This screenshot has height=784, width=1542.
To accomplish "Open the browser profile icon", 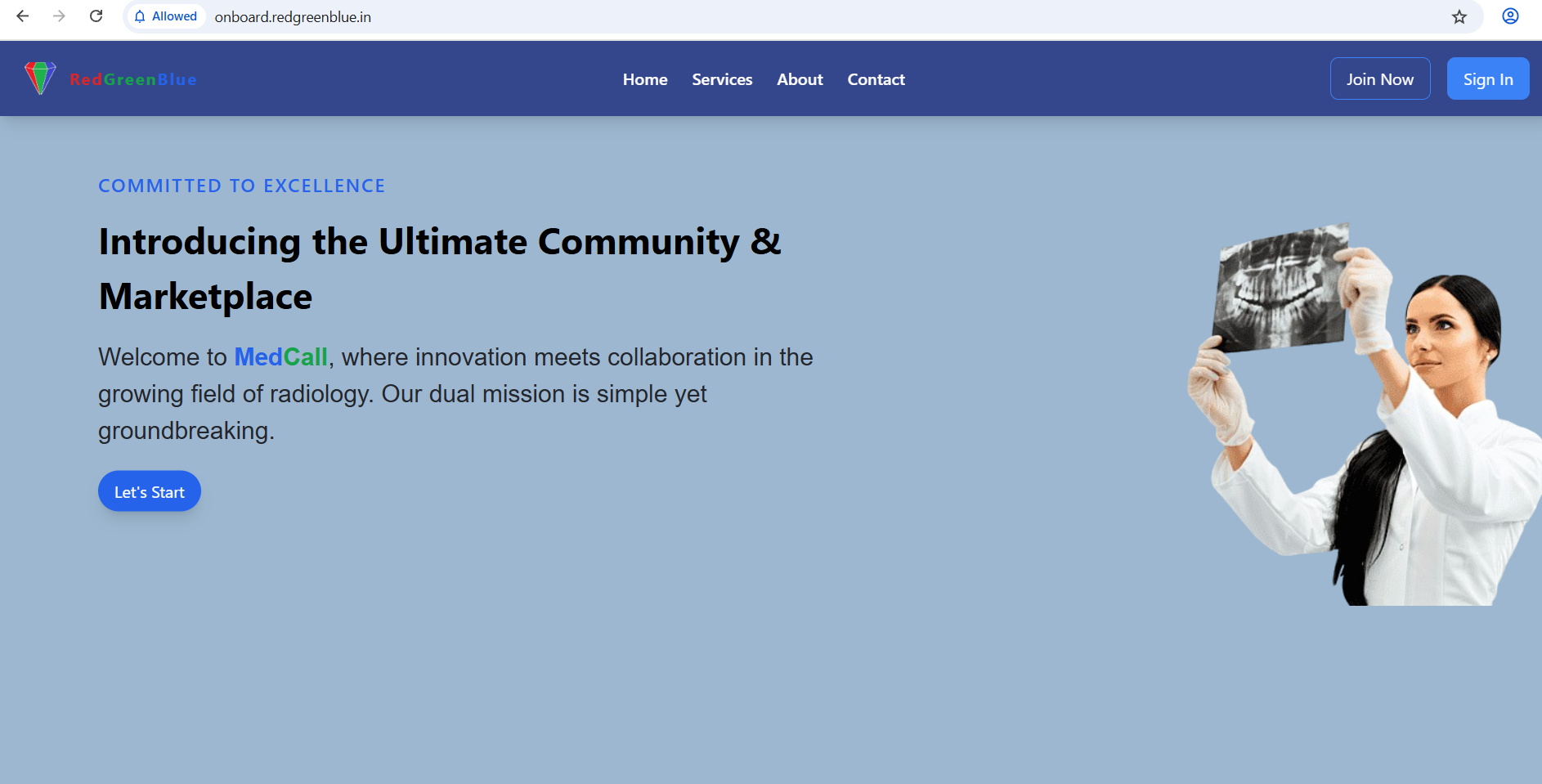I will click(1509, 16).
